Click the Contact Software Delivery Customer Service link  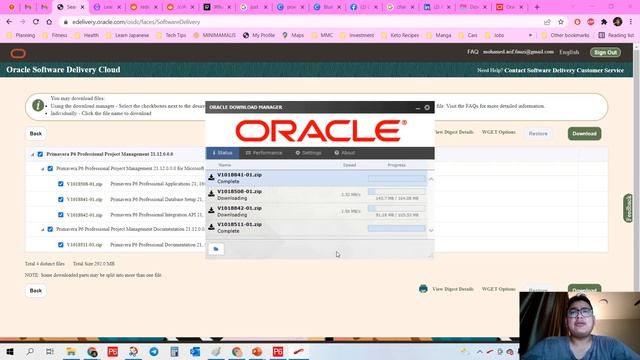click(564, 70)
